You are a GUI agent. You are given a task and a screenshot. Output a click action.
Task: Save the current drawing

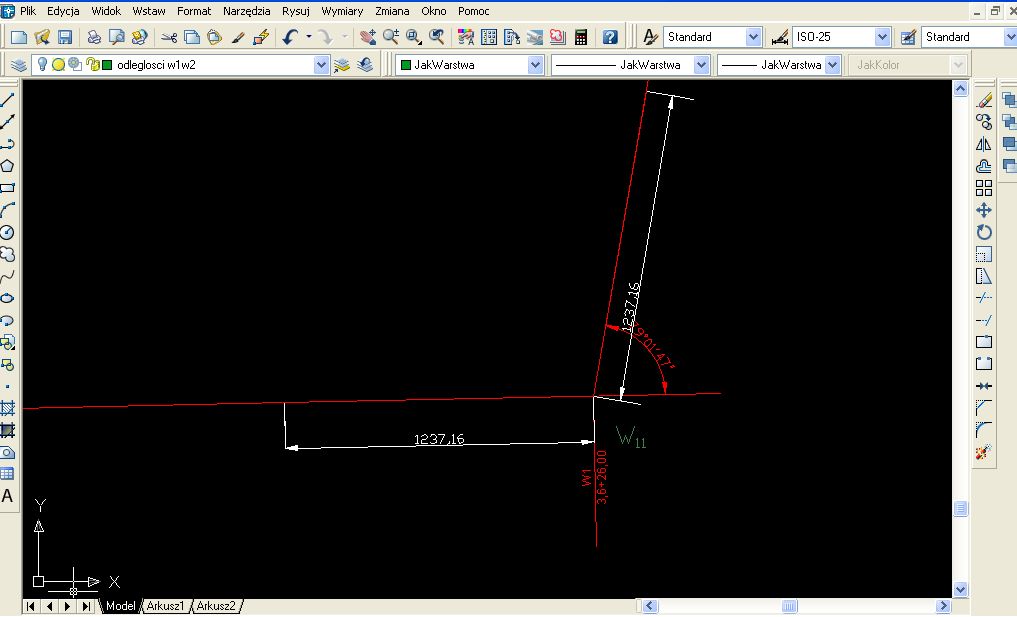(x=65, y=37)
